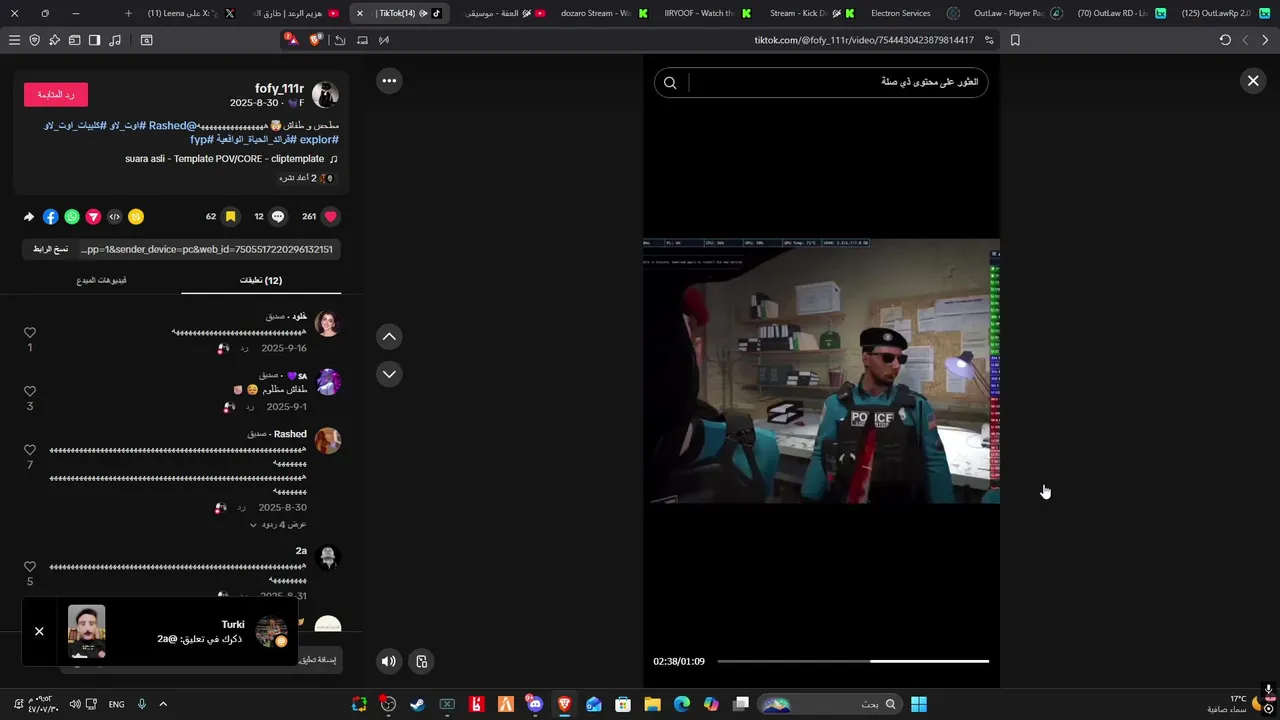The width and height of the screenshot is (1280, 720).
Task: Open the suara asli sound link
Action: coord(231,159)
